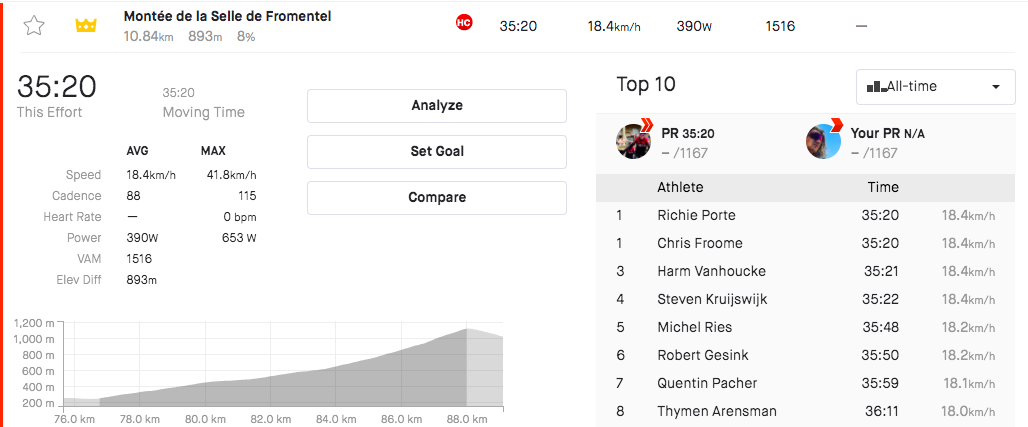
Task: Open the Analyze effort view
Action: [437, 106]
